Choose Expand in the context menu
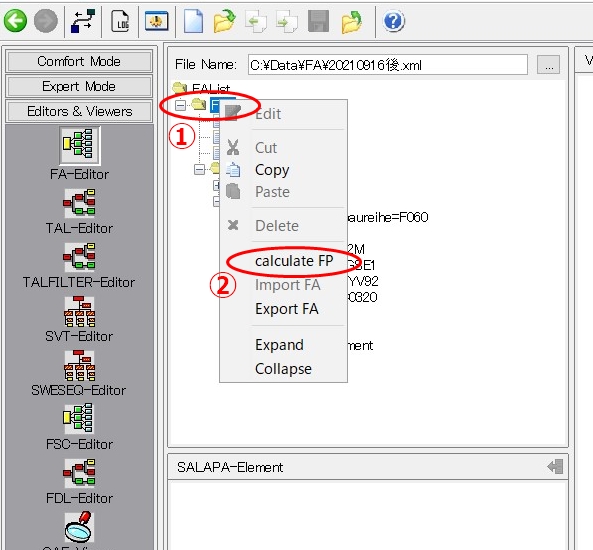 283,345
